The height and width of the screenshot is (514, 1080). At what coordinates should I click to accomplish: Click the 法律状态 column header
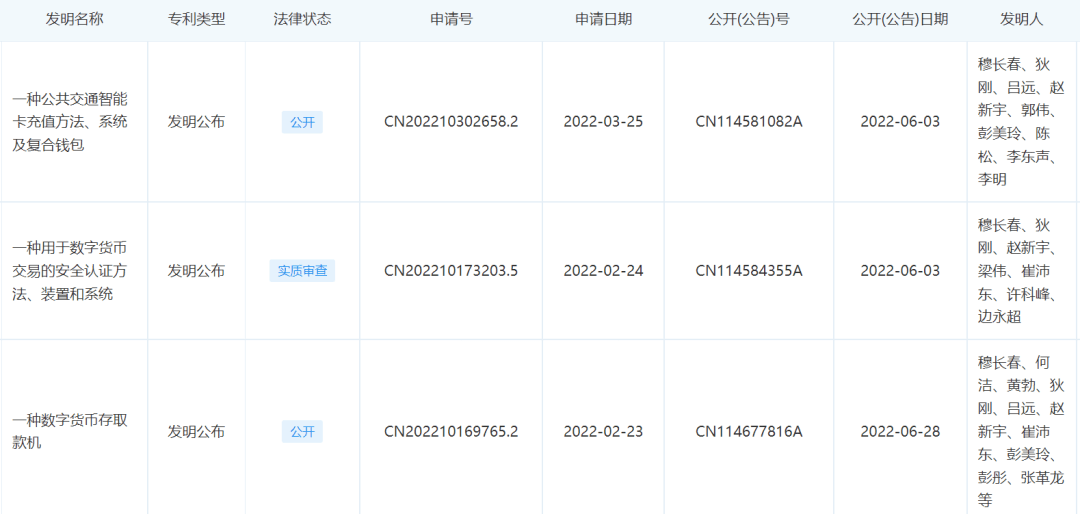pyautogui.click(x=302, y=19)
